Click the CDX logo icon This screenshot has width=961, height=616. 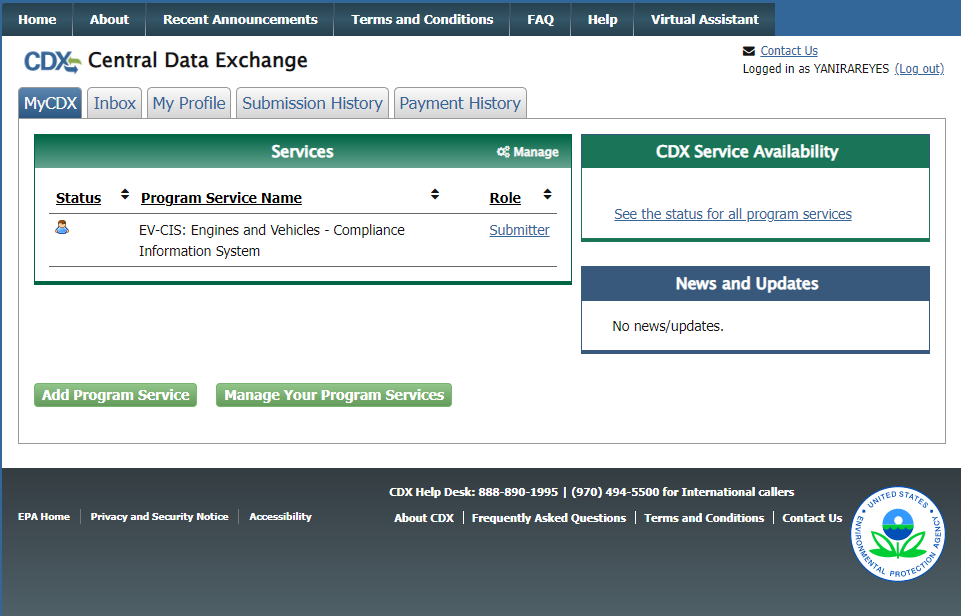pyautogui.click(x=52, y=61)
